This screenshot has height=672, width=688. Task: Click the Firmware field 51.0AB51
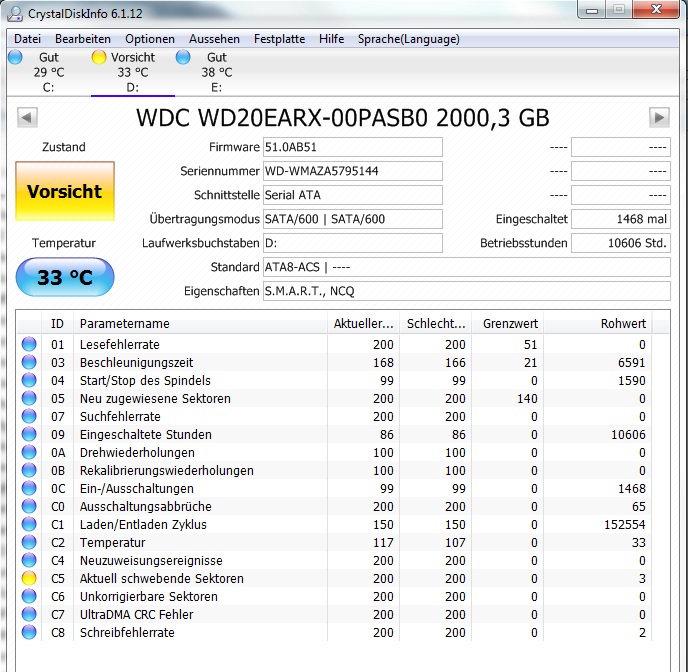[353, 147]
